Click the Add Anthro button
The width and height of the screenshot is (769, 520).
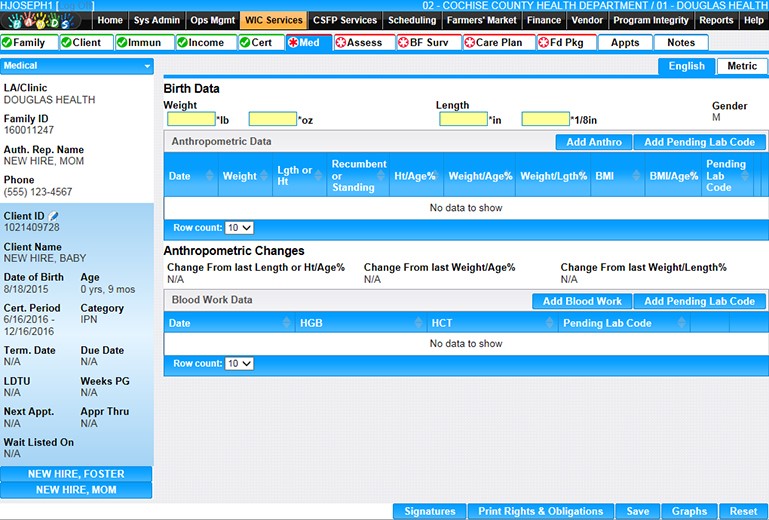(x=594, y=142)
